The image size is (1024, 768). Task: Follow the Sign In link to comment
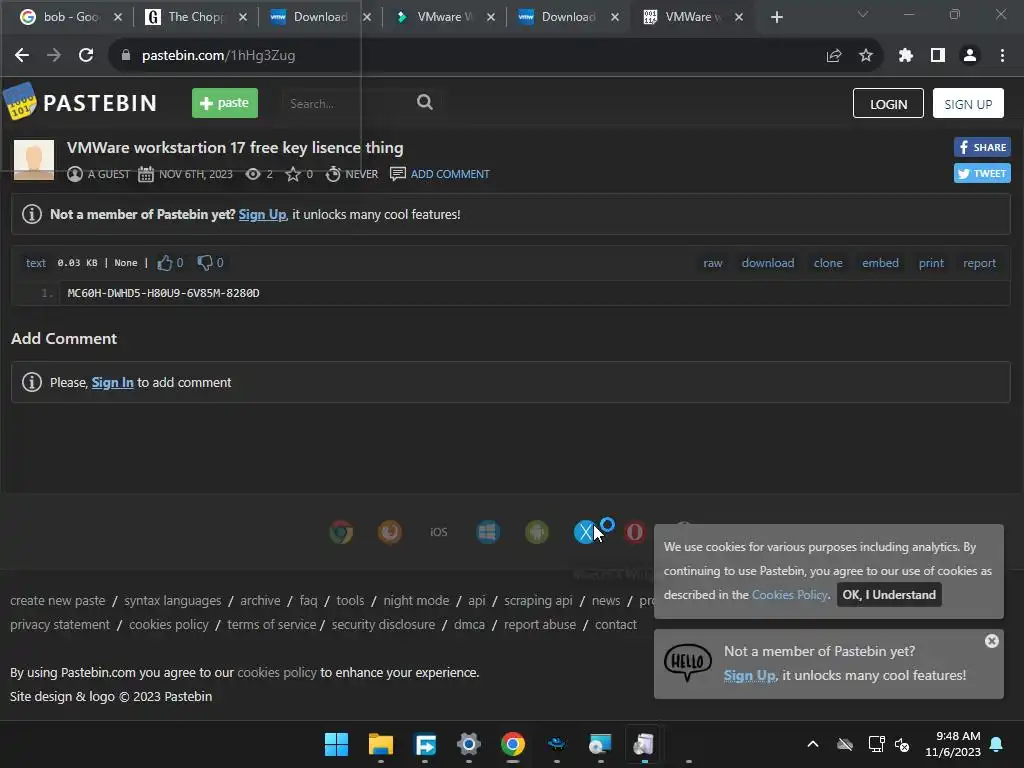point(112,383)
